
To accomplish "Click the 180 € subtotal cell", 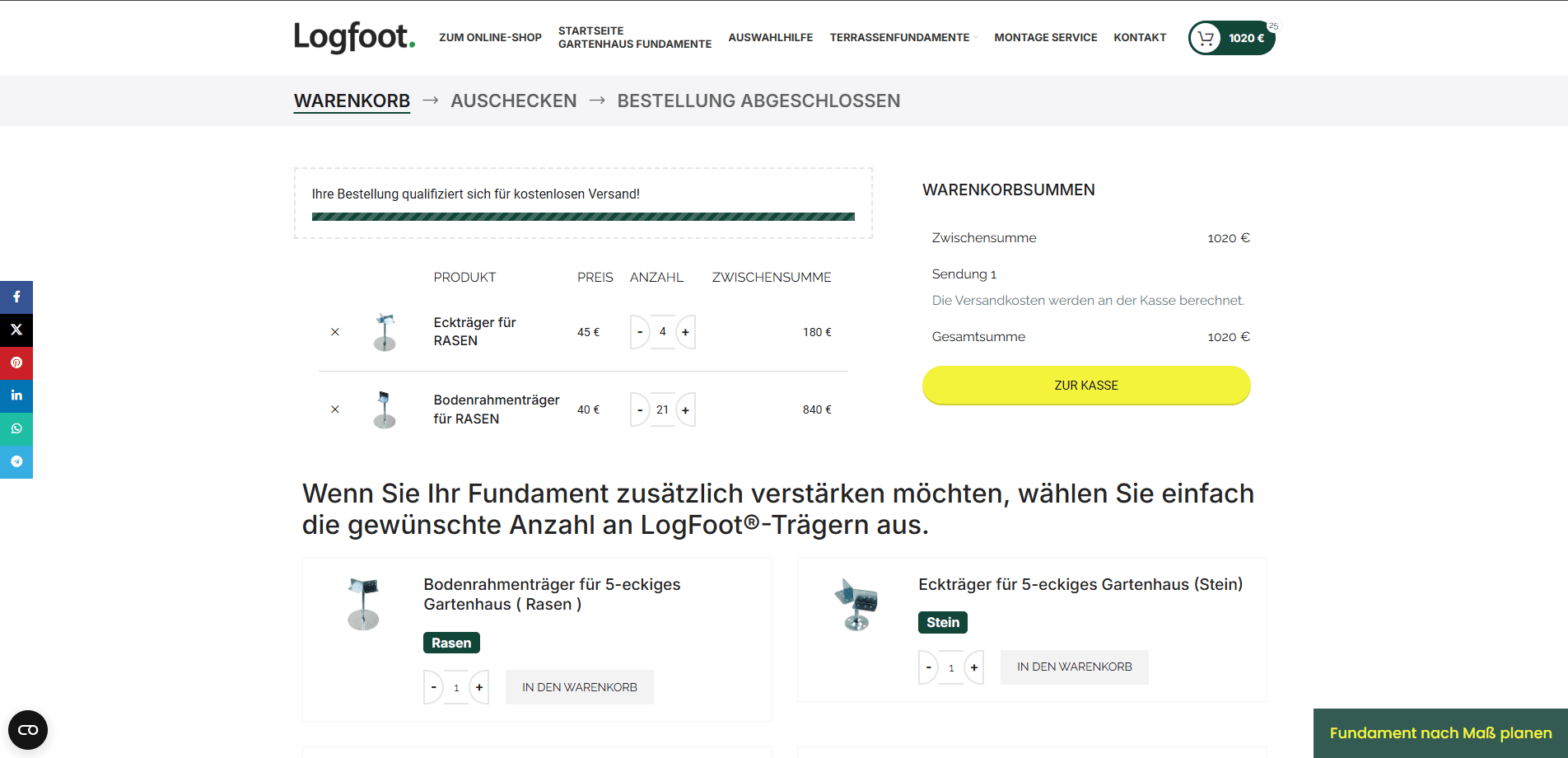I will [817, 332].
